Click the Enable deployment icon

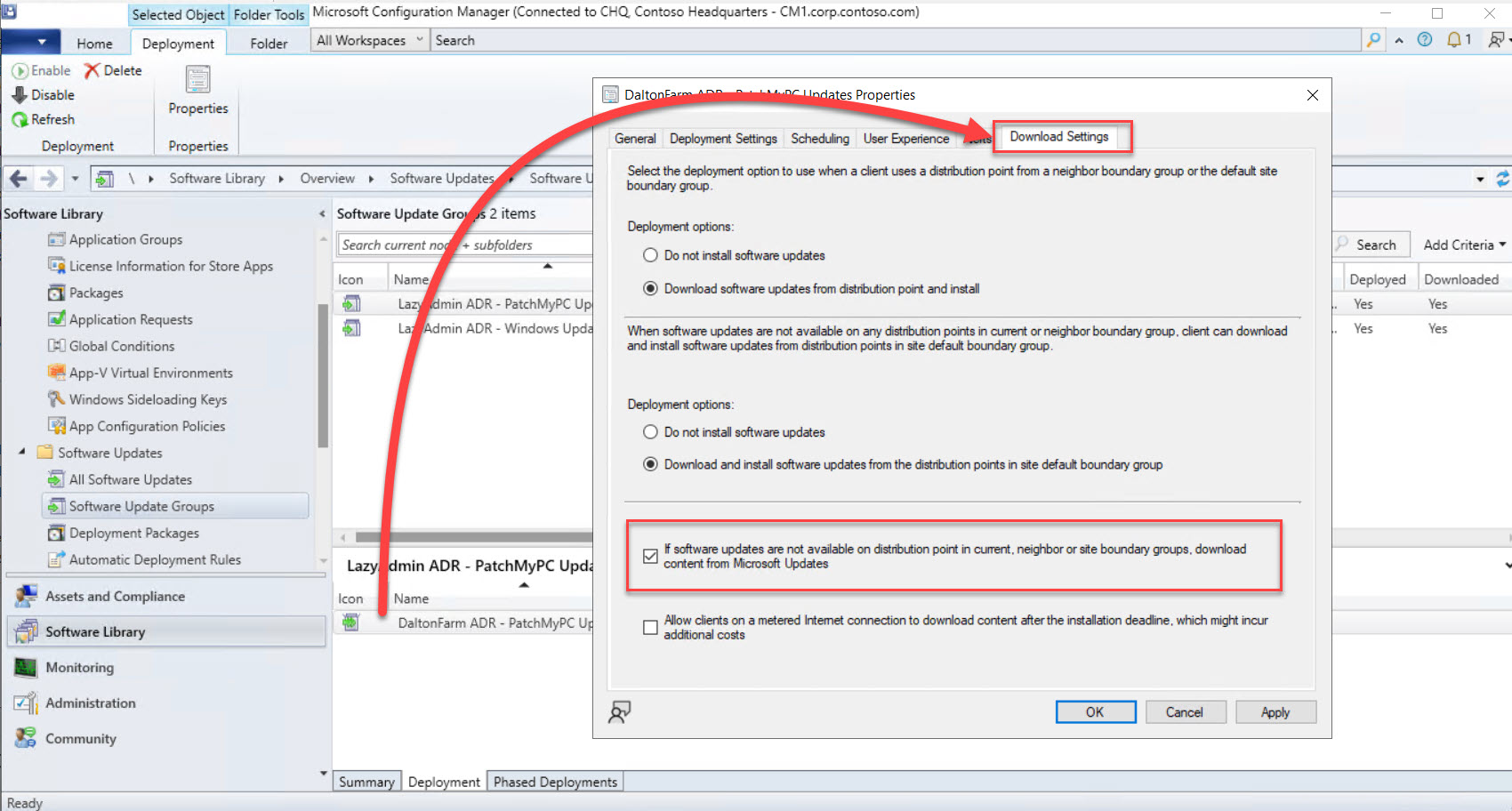click(20, 71)
